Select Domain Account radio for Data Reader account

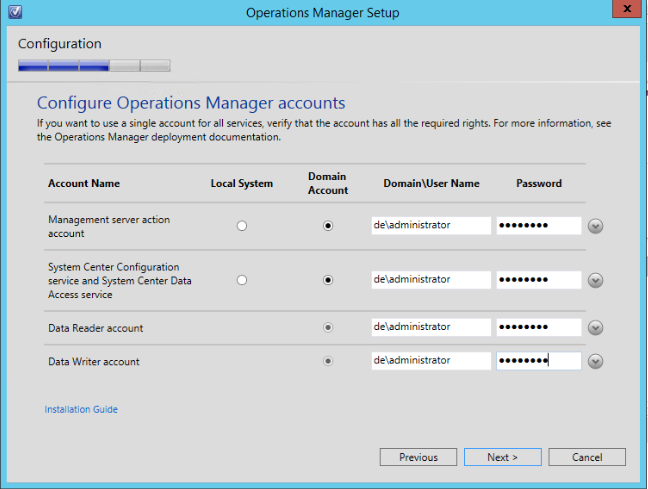click(x=328, y=327)
